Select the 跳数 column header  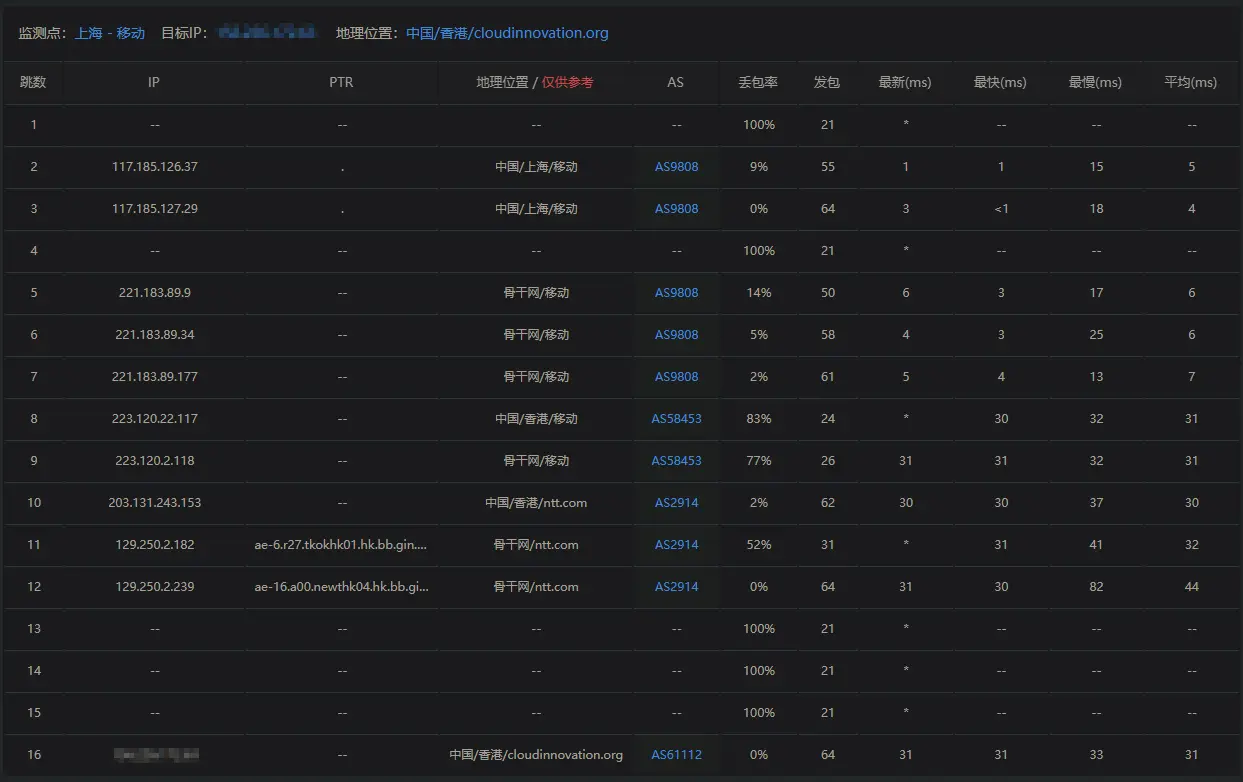click(33, 82)
